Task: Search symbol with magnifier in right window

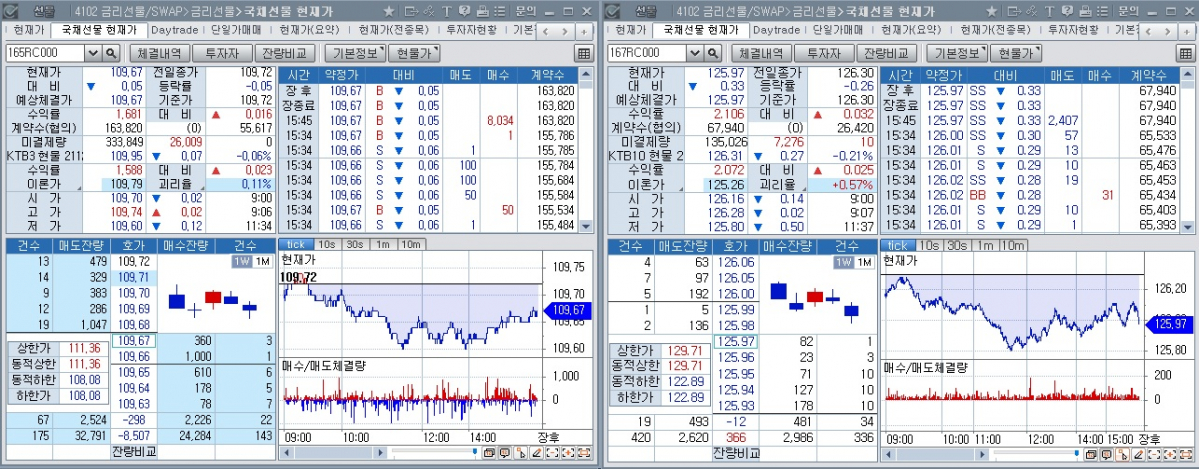Action: 713,53
